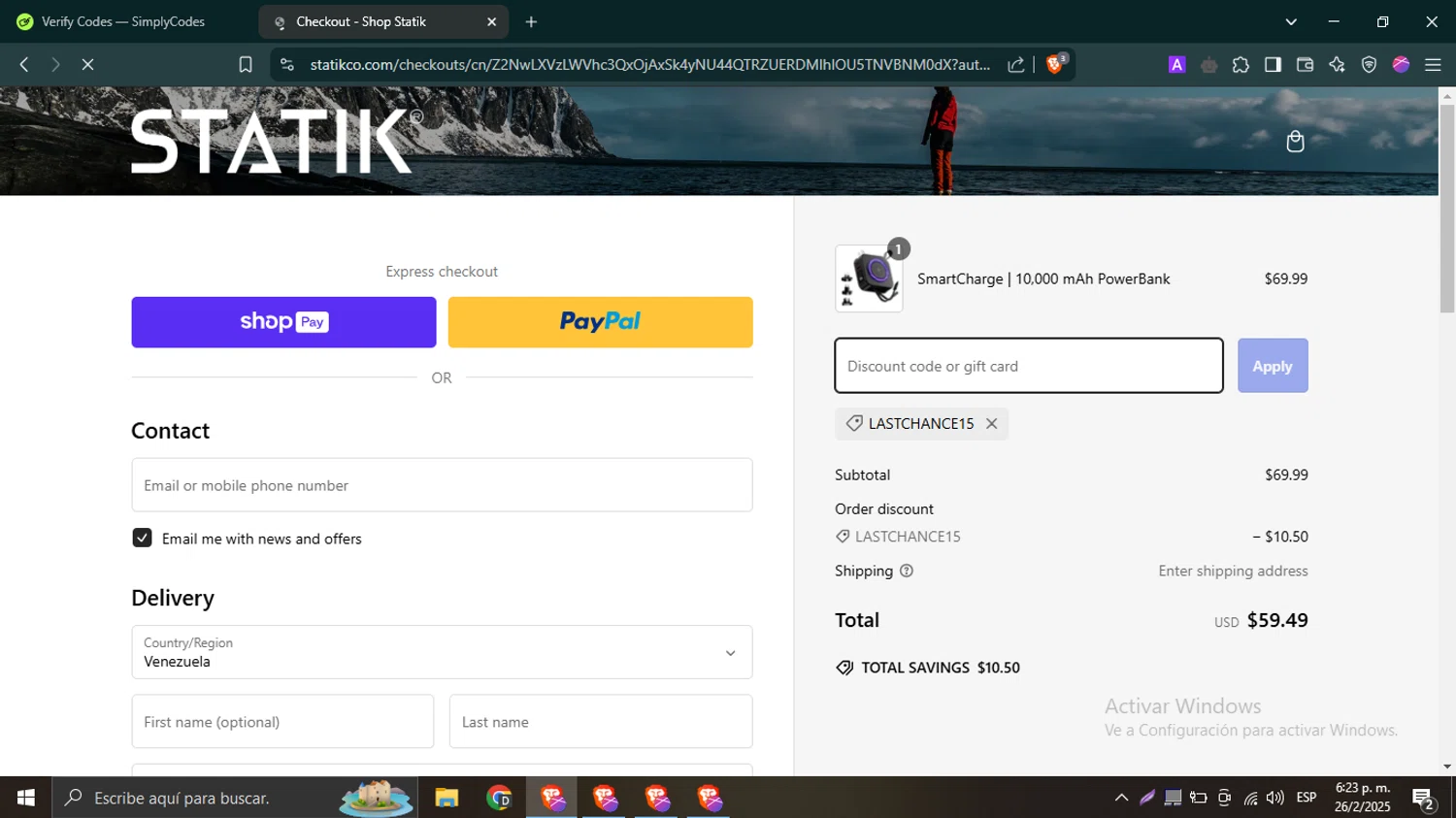Viewport: 1456px width, 818px height.
Task: Apply the discount code
Action: pyautogui.click(x=1273, y=366)
